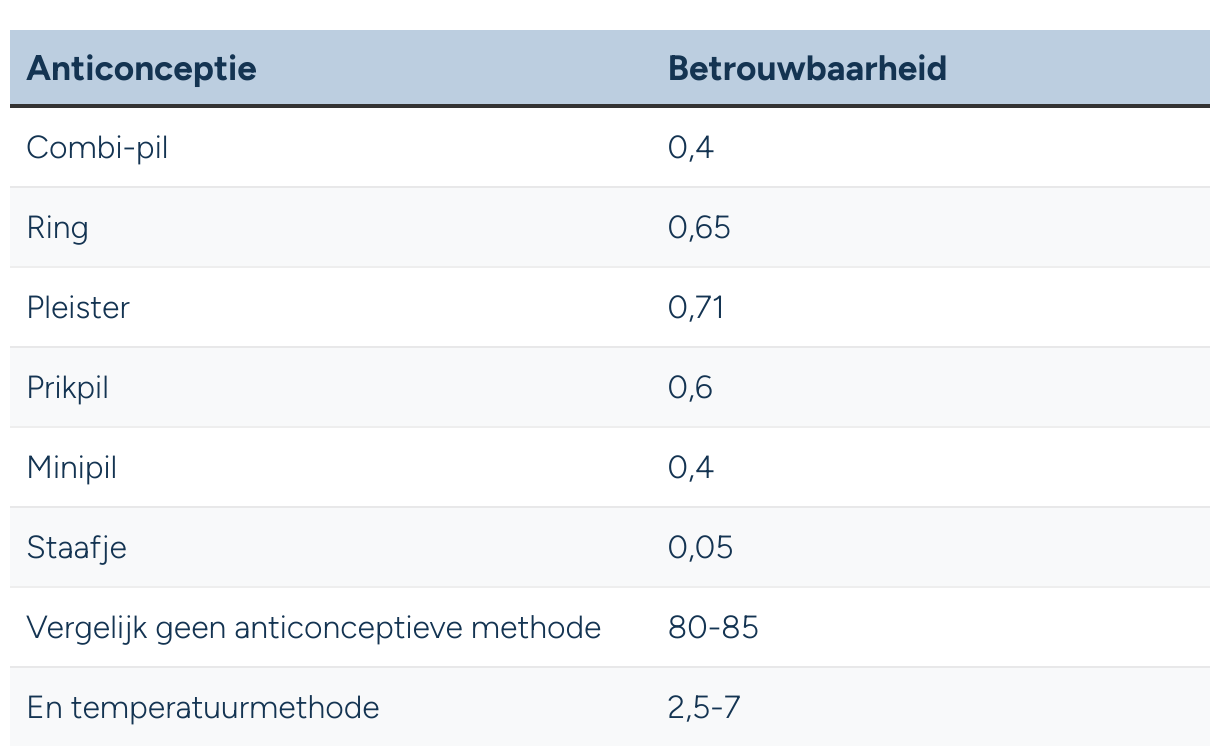The width and height of the screenshot is (1220, 756).
Task: Click the Staafje cell
Action: point(77,548)
